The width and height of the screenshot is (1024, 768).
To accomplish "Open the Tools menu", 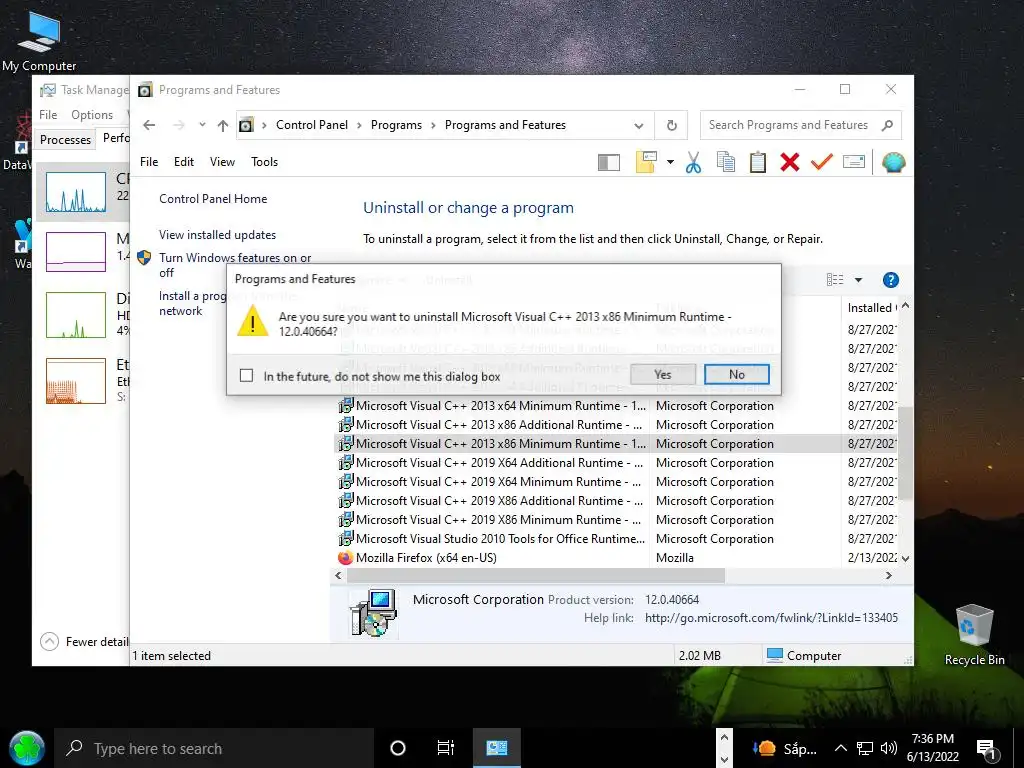I will (x=264, y=162).
